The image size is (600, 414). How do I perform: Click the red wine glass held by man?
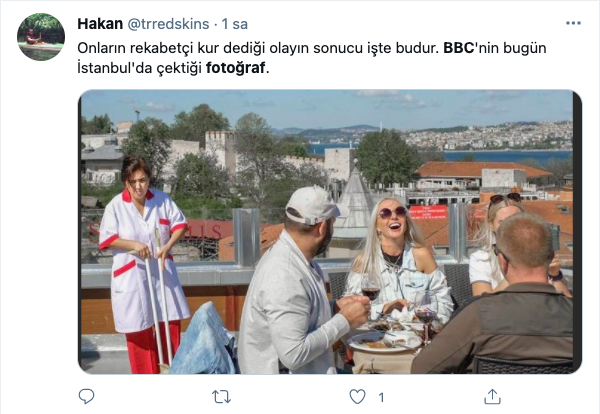[370, 294]
